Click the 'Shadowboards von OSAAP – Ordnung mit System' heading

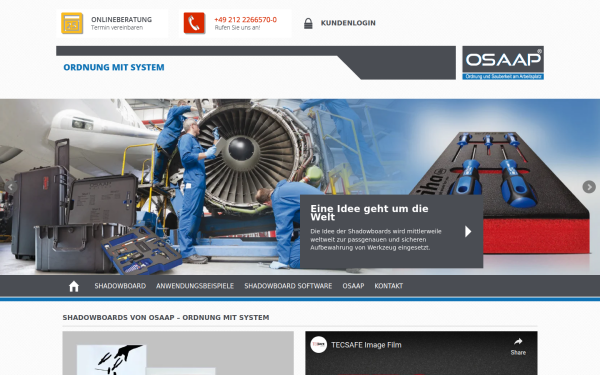166,318
